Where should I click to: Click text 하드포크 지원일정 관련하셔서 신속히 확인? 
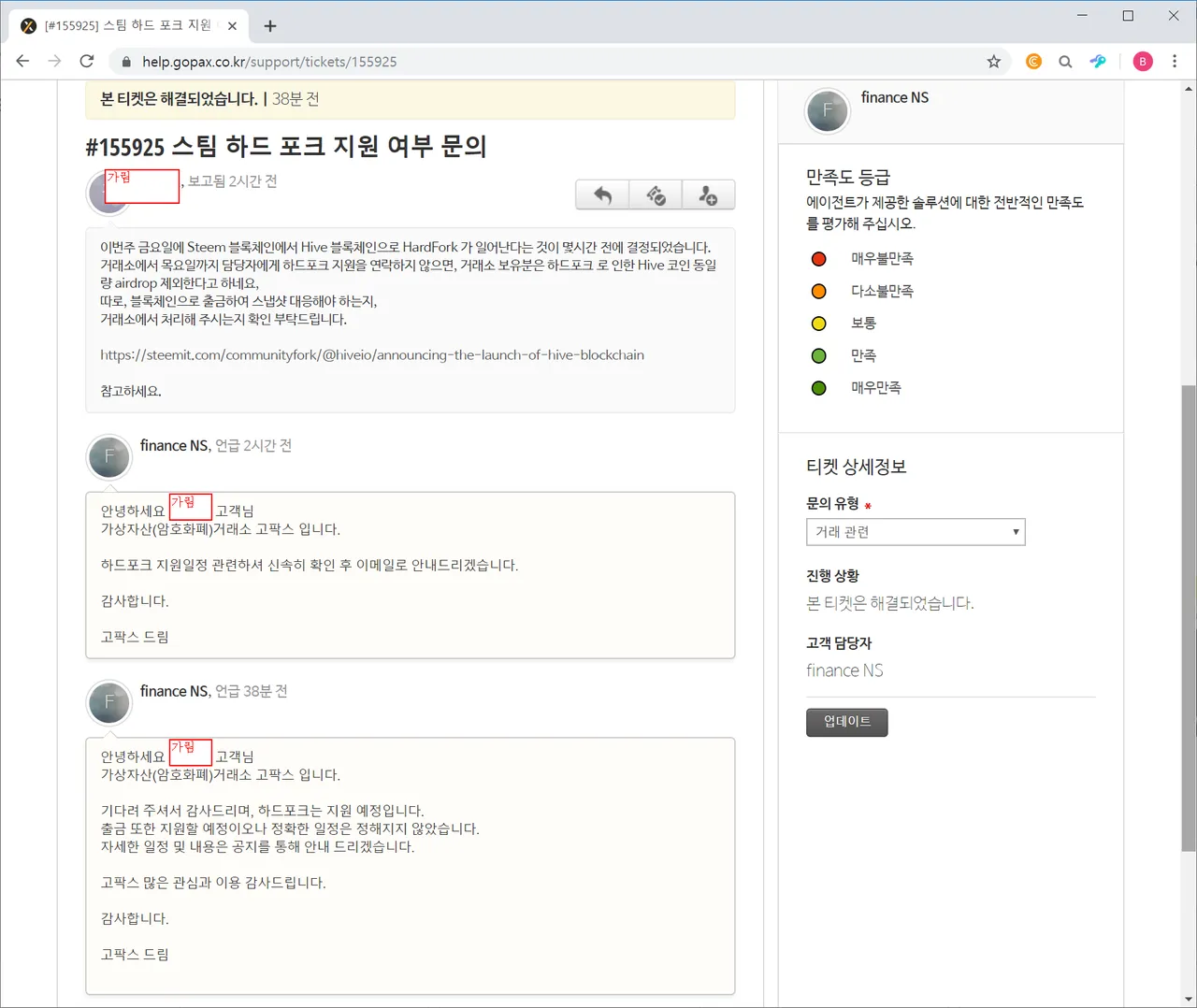(310, 566)
